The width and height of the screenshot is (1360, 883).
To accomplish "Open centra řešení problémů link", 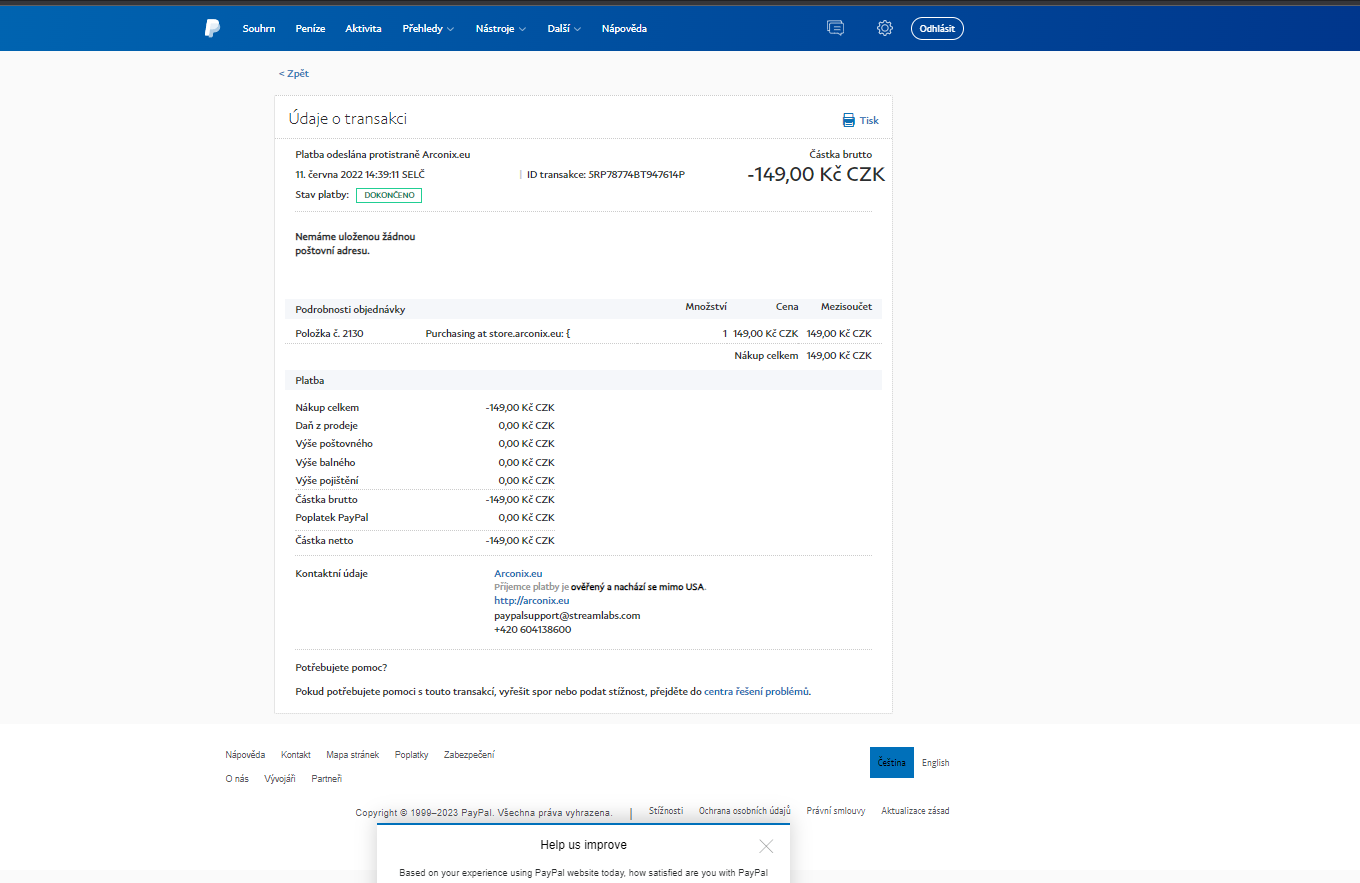I will pyautogui.click(x=756, y=691).
